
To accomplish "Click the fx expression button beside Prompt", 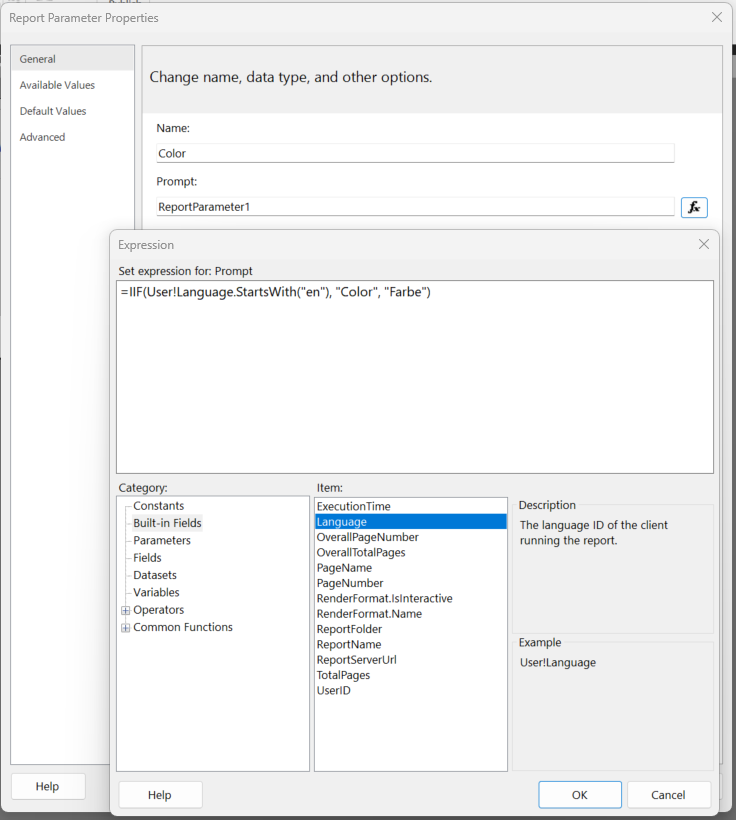I will [694, 207].
